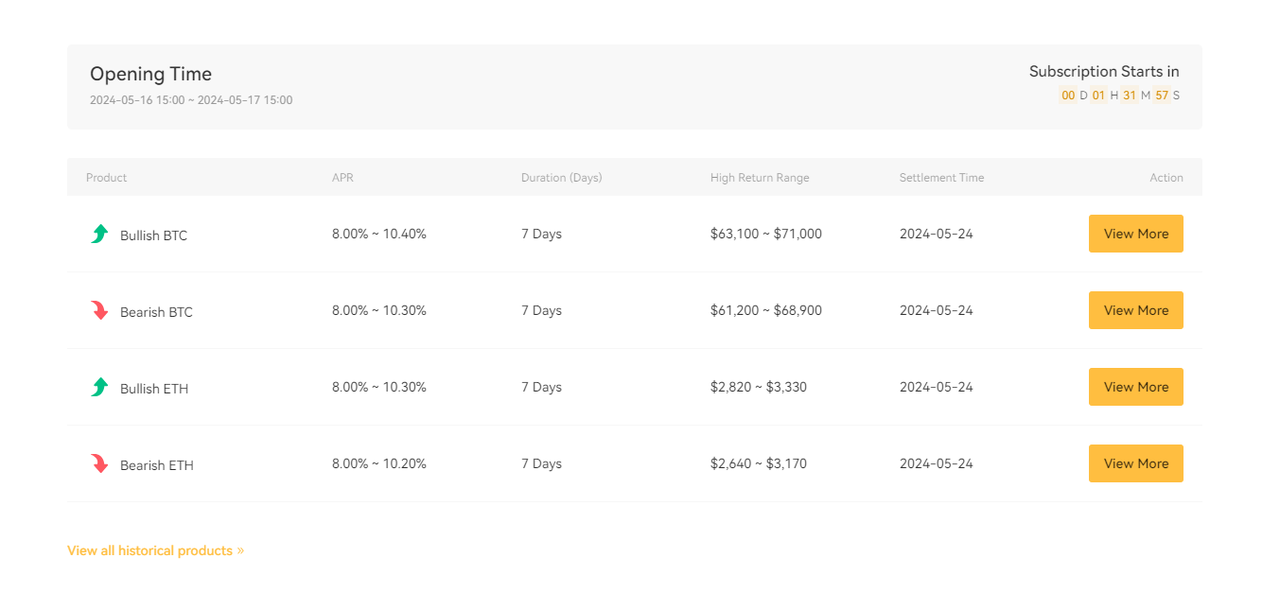The width and height of the screenshot is (1280, 593).
Task: Open View More for Bullish ETH
Action: point(1135,387)
